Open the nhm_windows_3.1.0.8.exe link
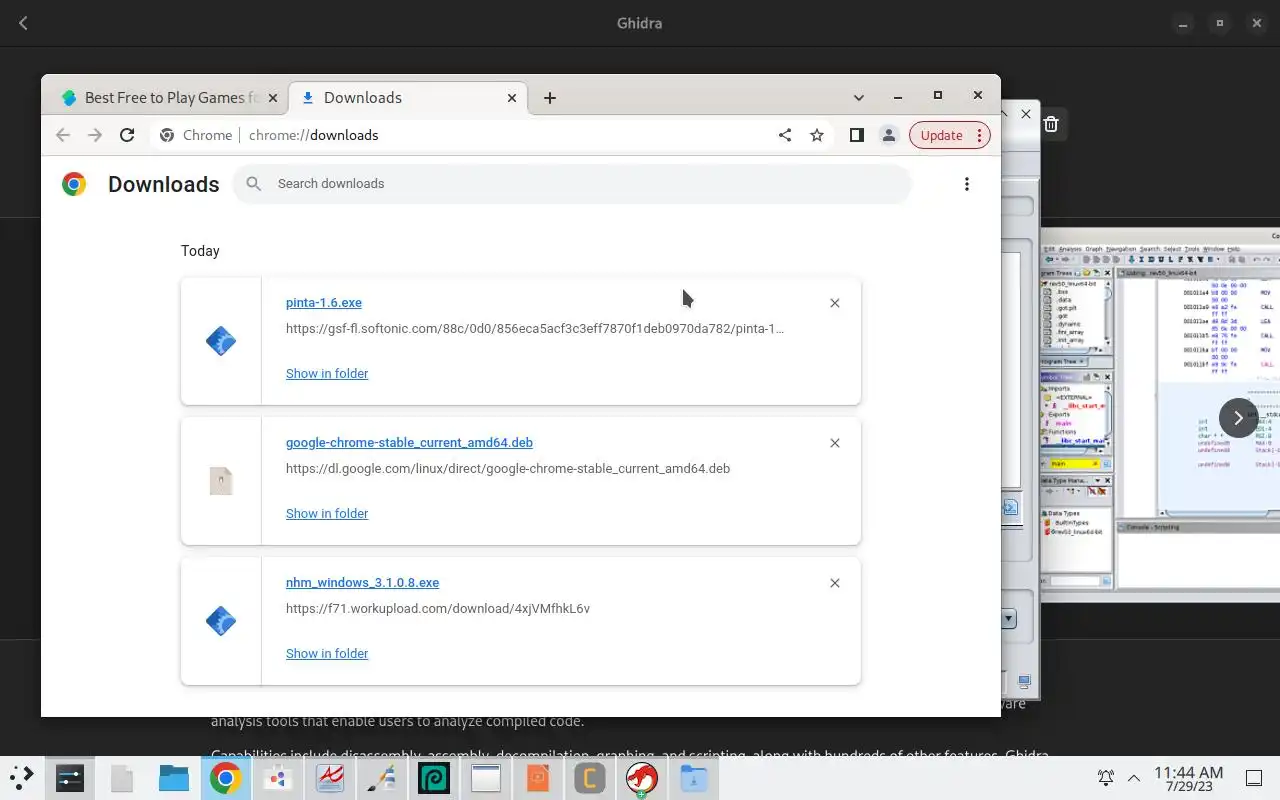The height and width of the screenshot is (800, 1280). coord(362,582)
